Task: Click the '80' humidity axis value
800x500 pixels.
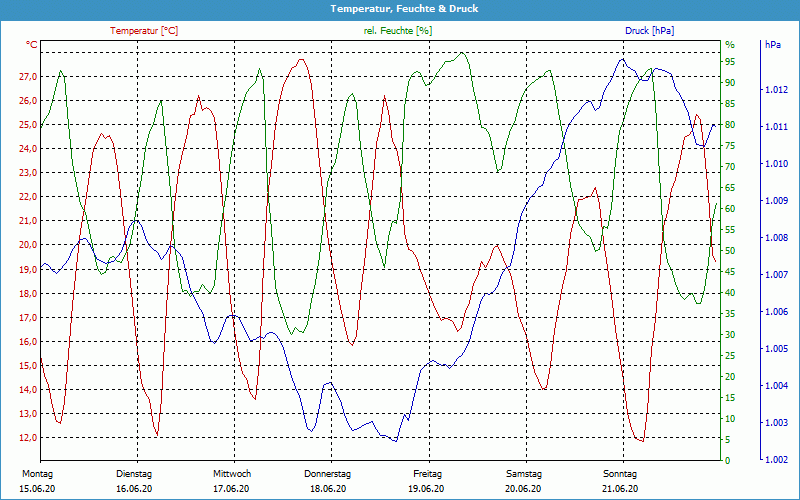Action: tap(730, 124)
